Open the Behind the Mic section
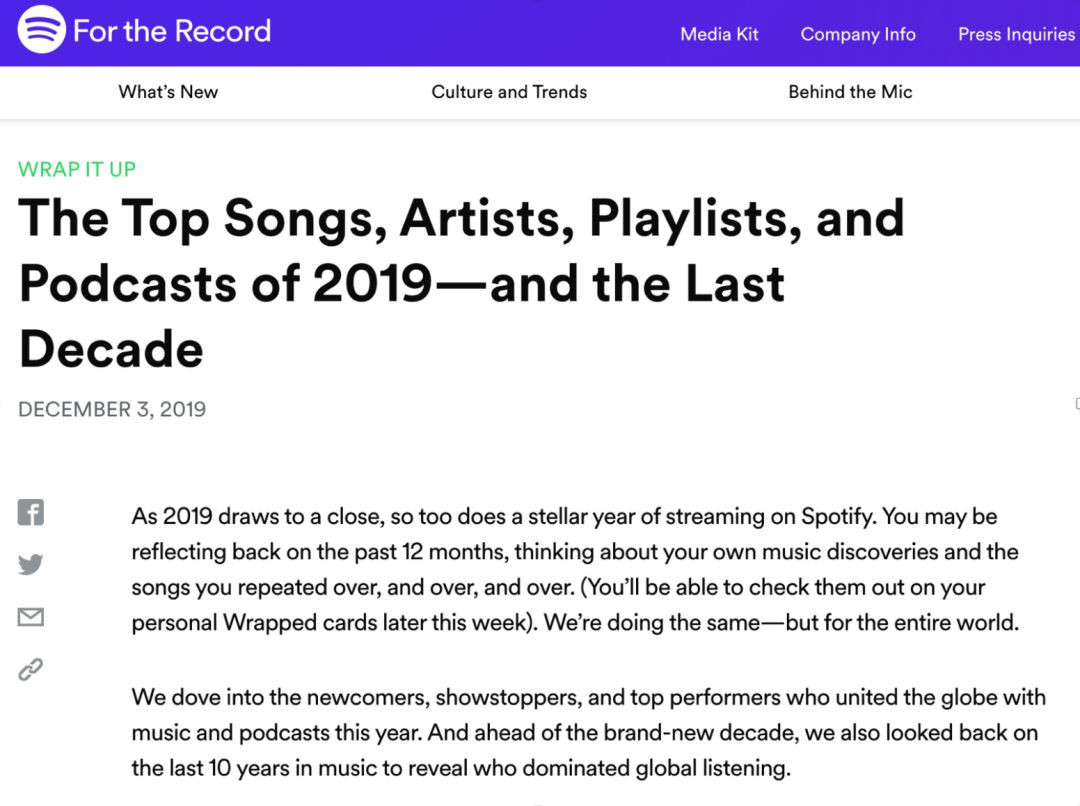Image resolution: width=1080 pixels, height=806 pixels. click(850, 92)
